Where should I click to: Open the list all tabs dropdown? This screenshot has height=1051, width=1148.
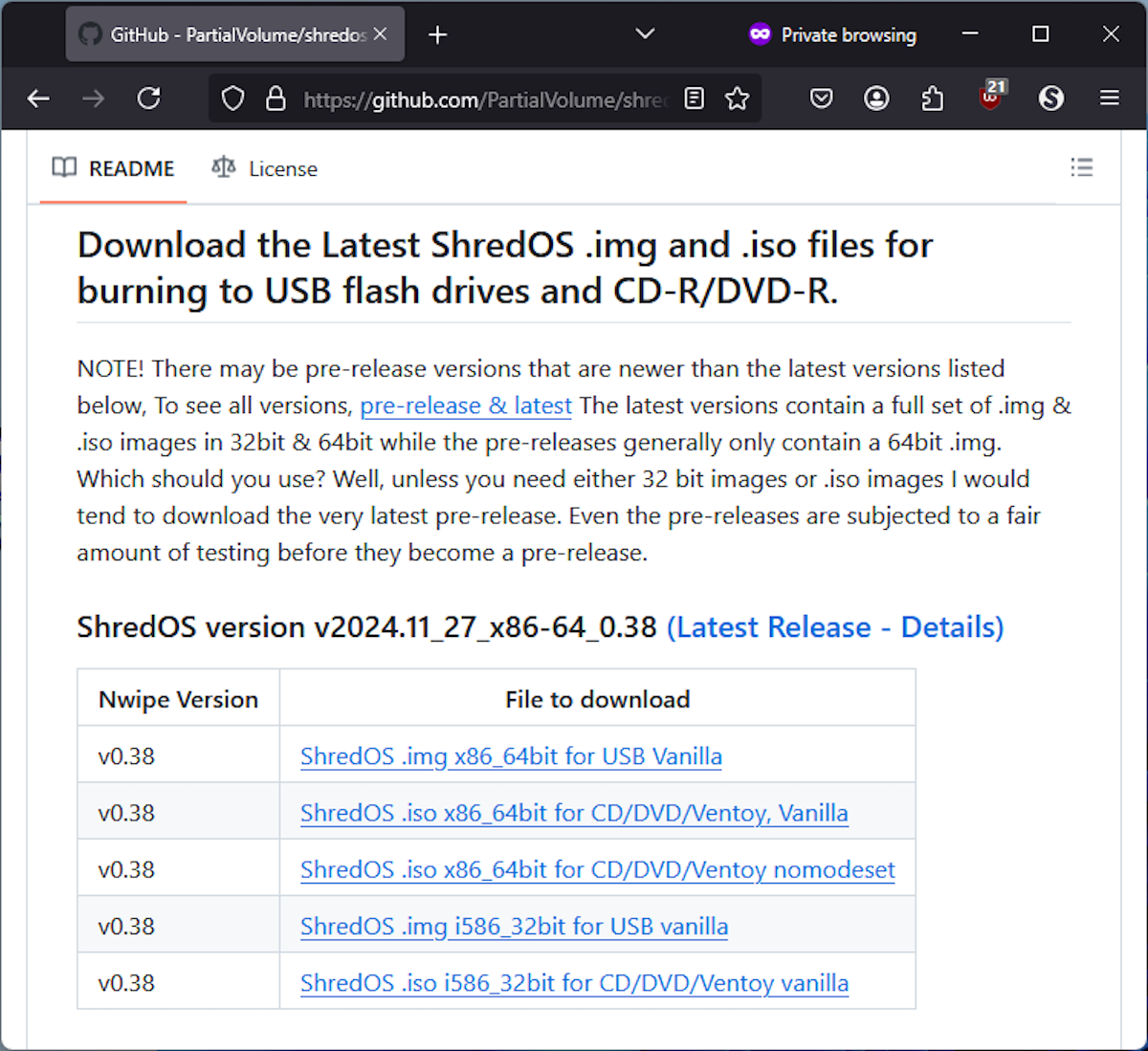[x=645, y=34]
